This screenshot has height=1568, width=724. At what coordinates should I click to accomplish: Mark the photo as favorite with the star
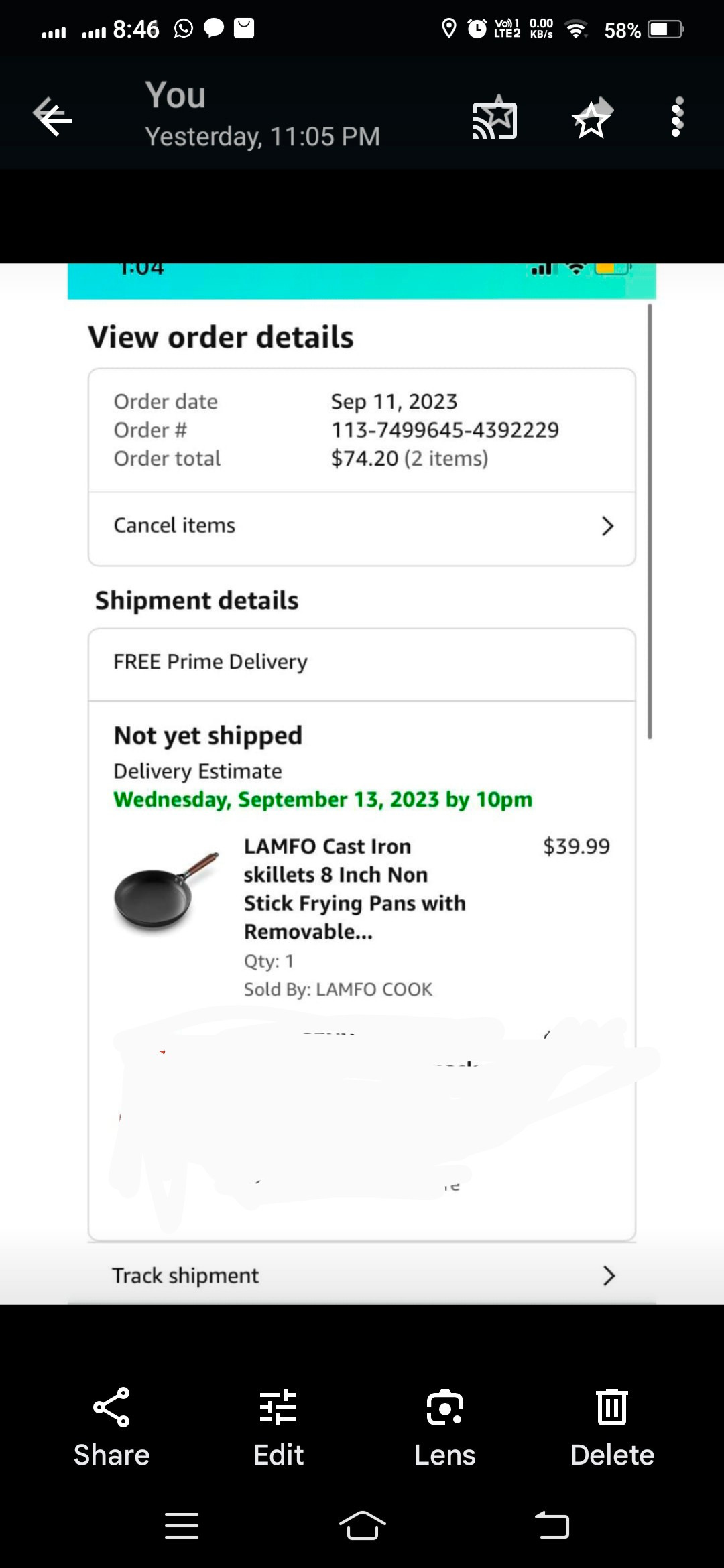tap(591, 119)
